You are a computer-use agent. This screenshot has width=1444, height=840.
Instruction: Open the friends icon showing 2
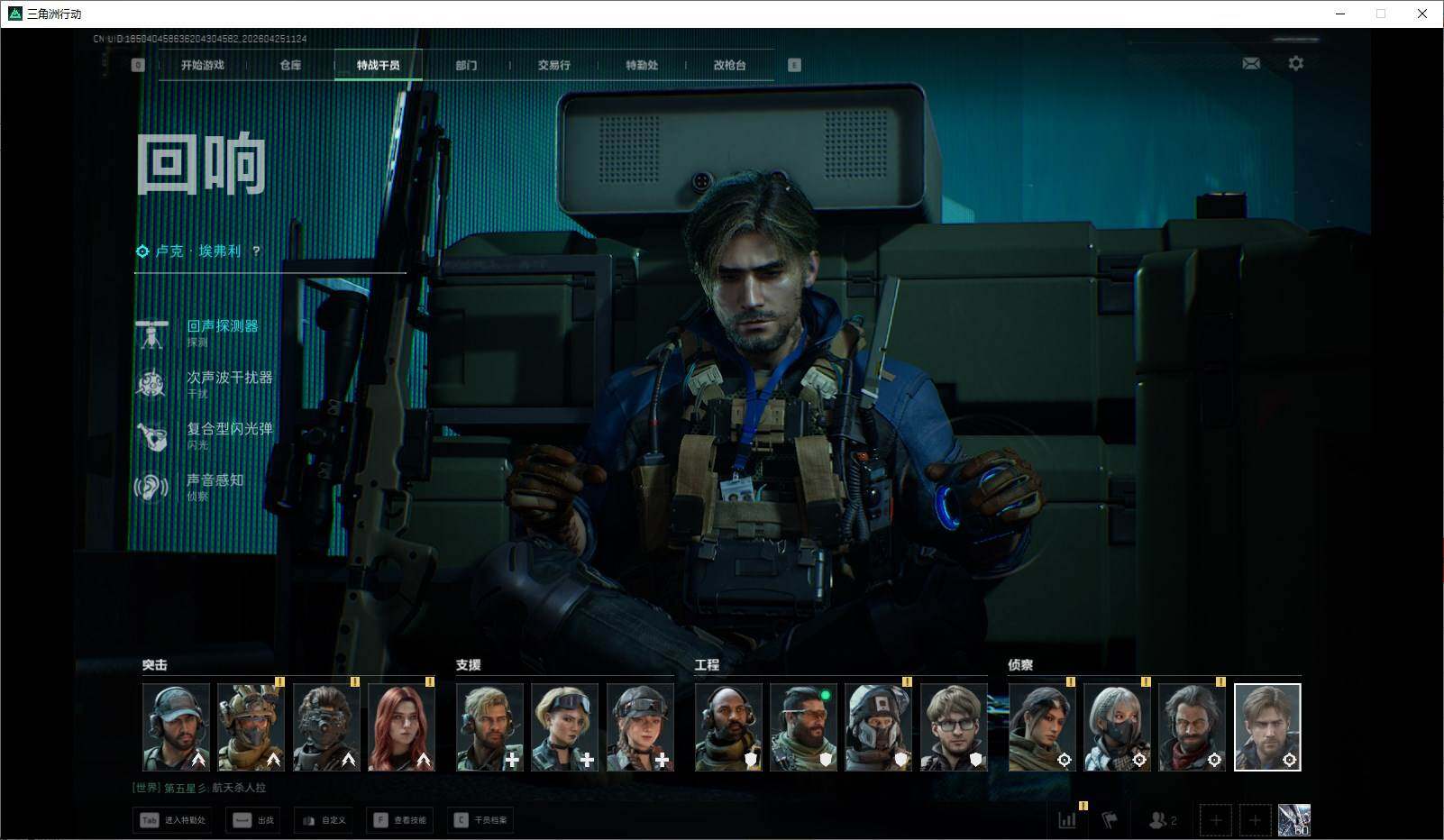[1163, 820]
